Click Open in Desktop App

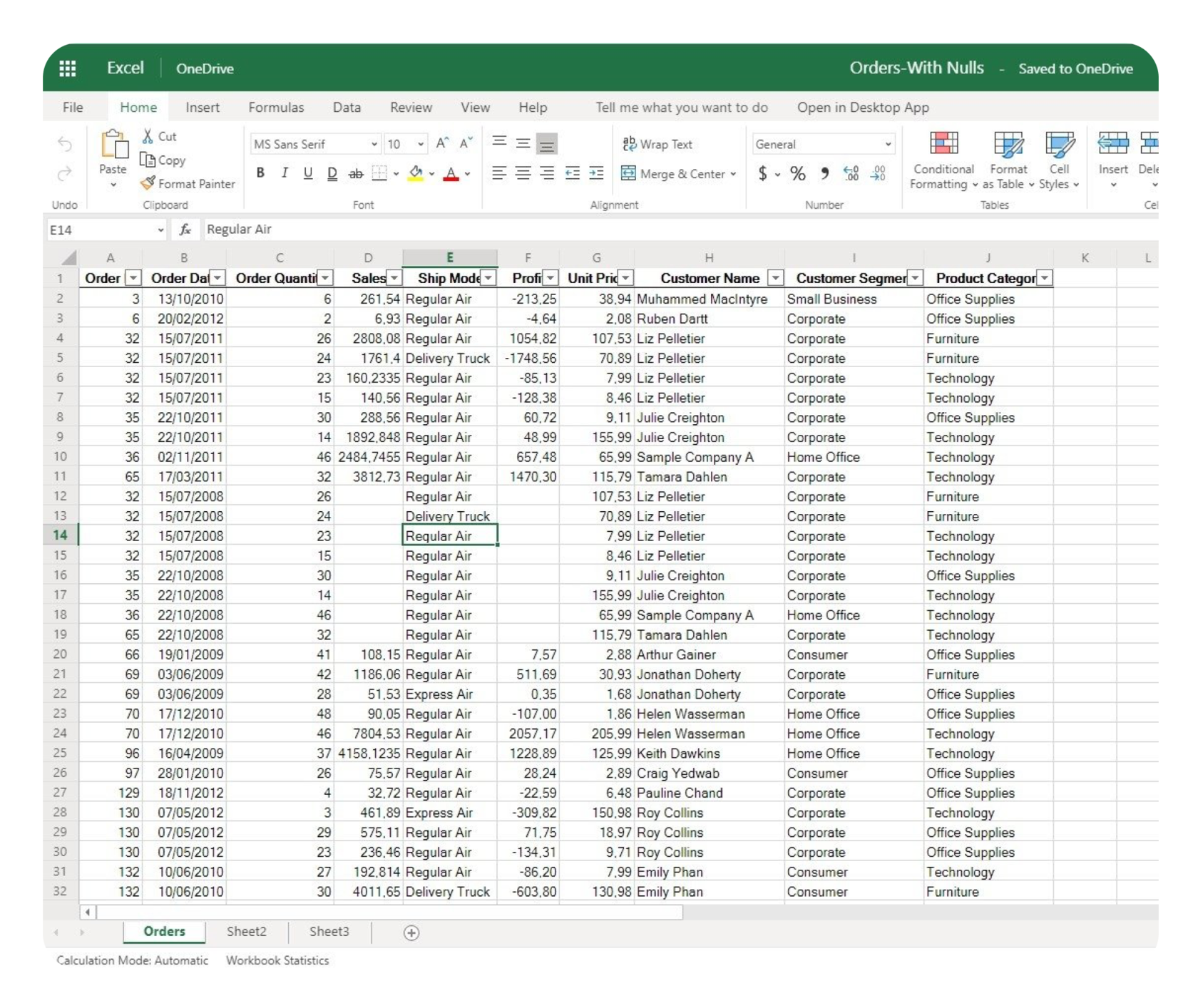[862, 108]
